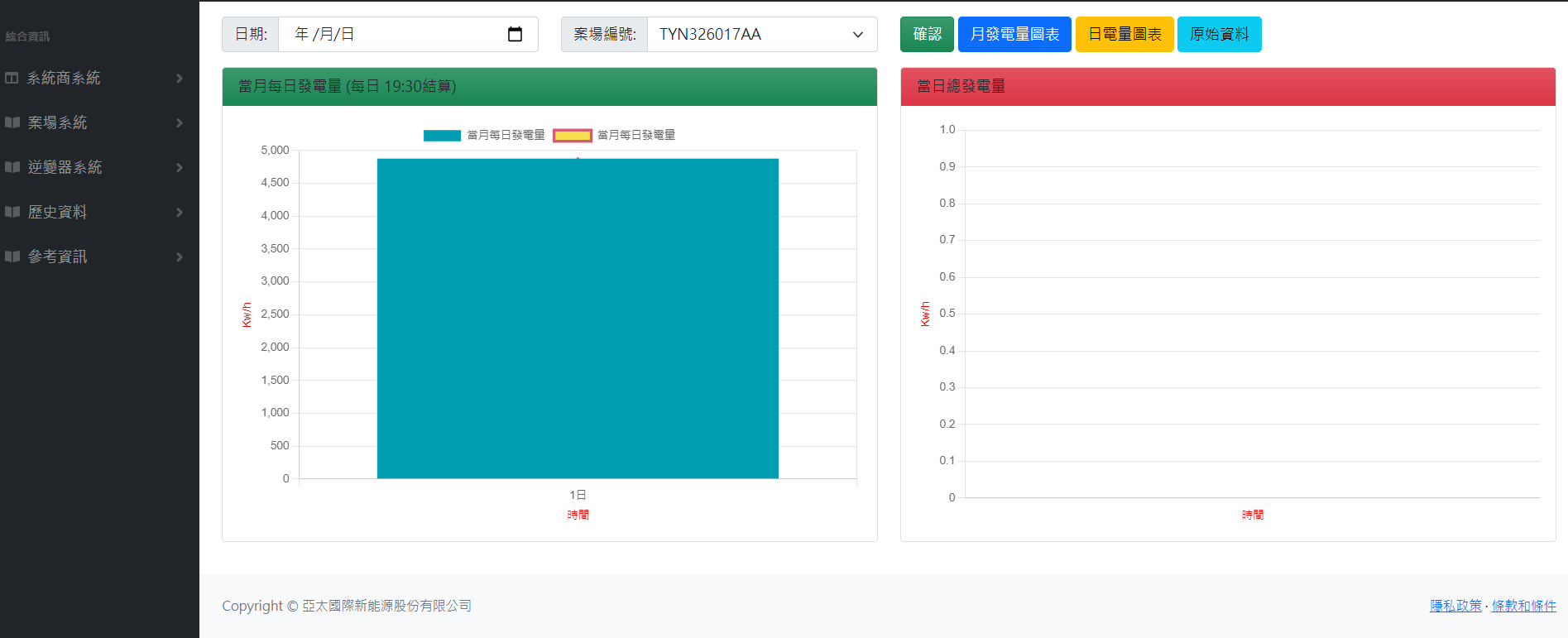Click the book icon beside 案場系統
The width and height of the screenshot is (1568, 638).
12,122
